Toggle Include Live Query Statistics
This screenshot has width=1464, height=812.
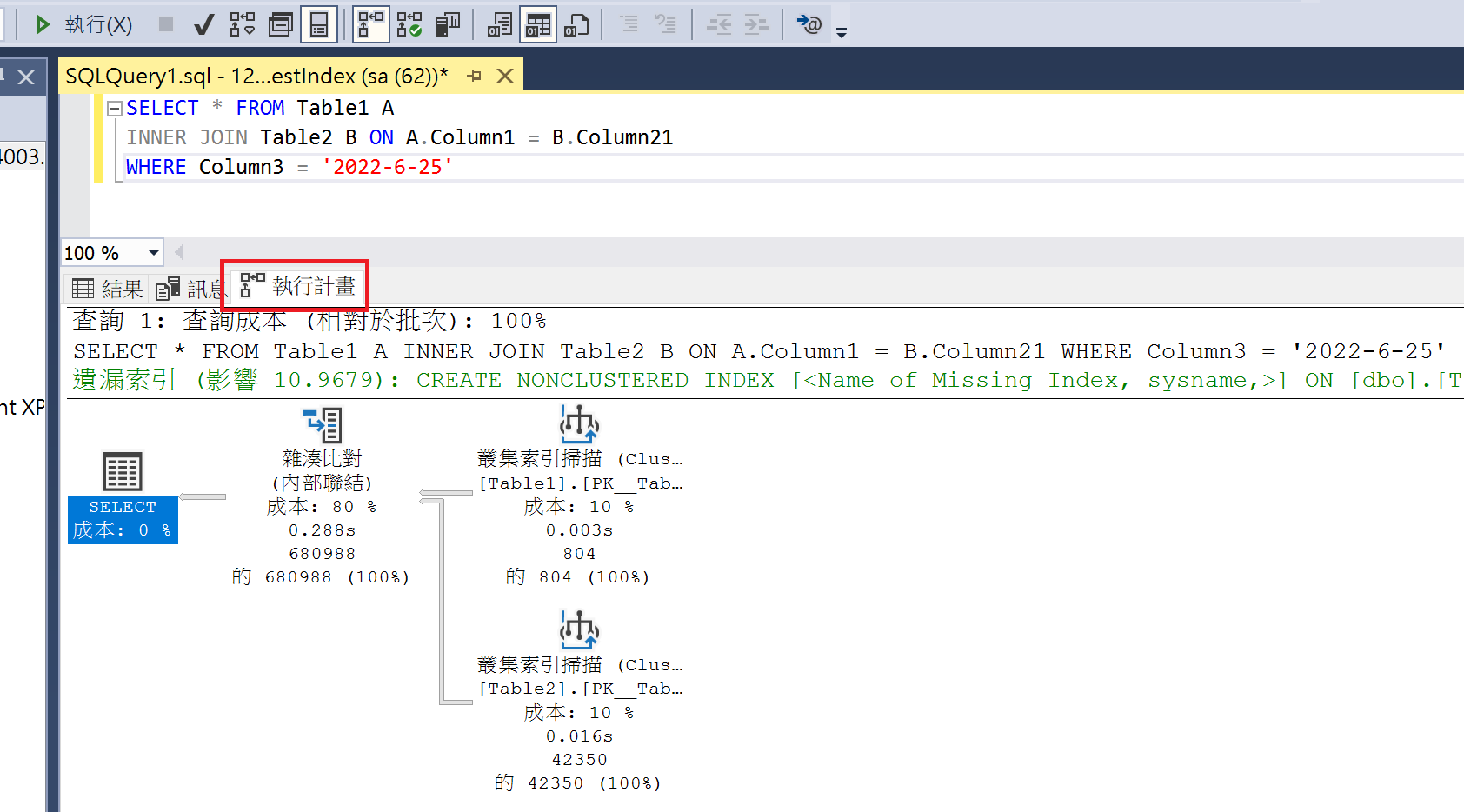[x=409, y=24]
